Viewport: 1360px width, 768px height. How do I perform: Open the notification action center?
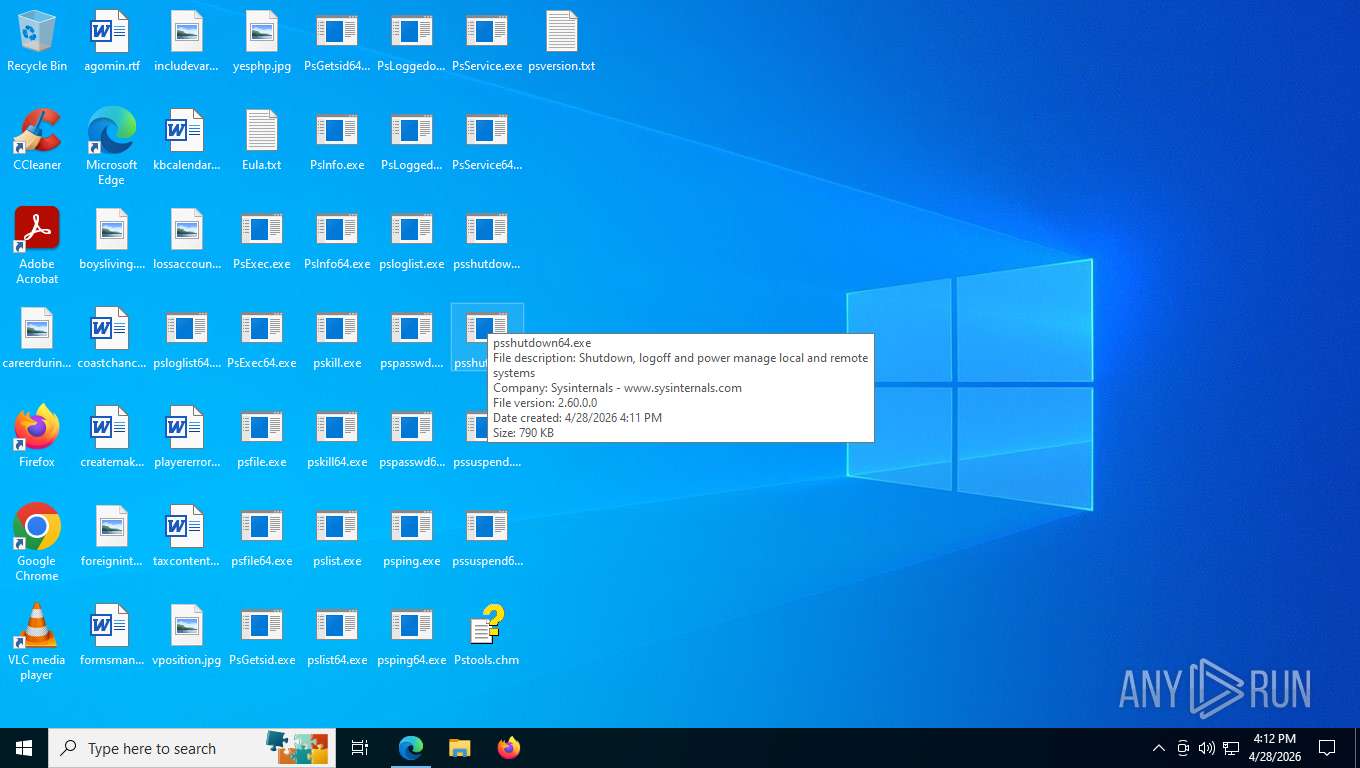pos(1327,748)
